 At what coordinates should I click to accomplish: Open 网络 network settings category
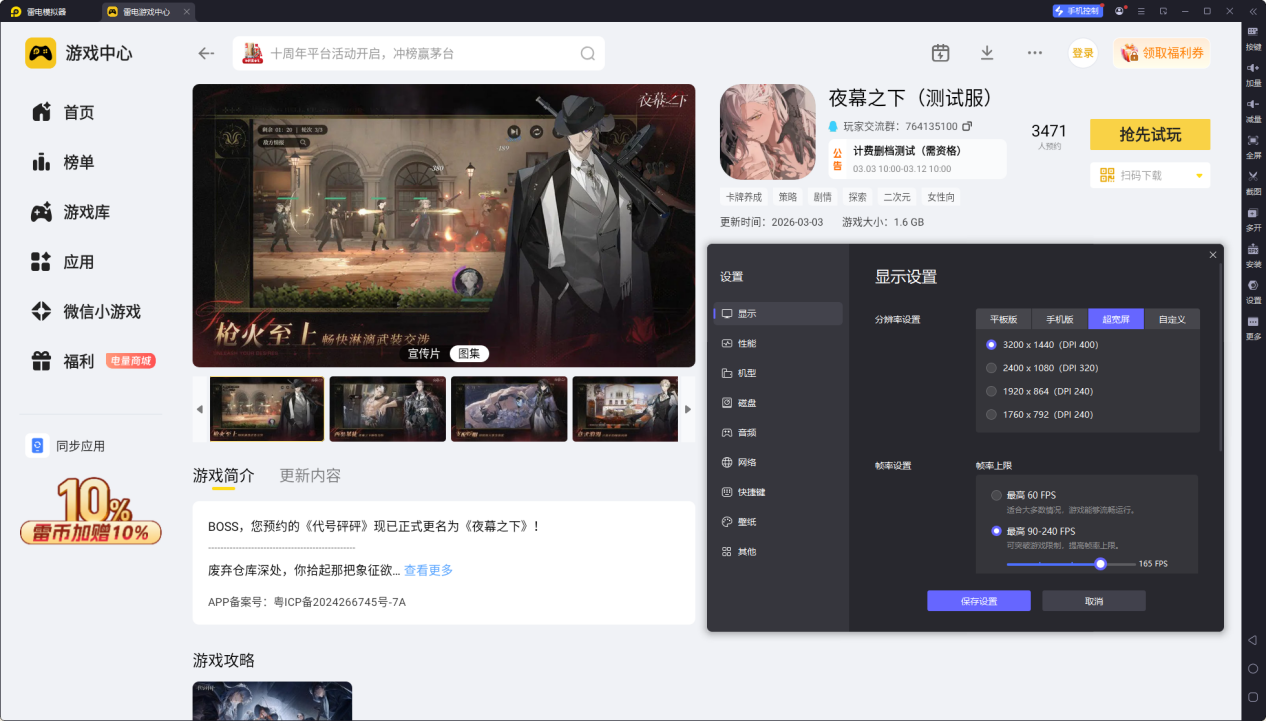pos(778,462)
